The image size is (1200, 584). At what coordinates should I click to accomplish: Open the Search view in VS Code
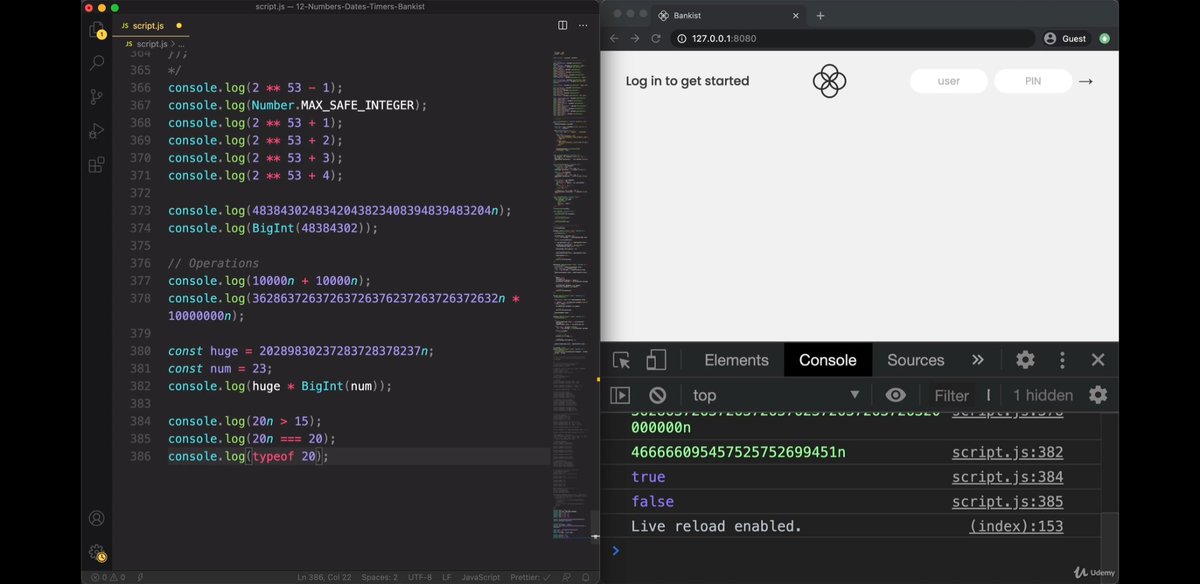coord(97,63)
